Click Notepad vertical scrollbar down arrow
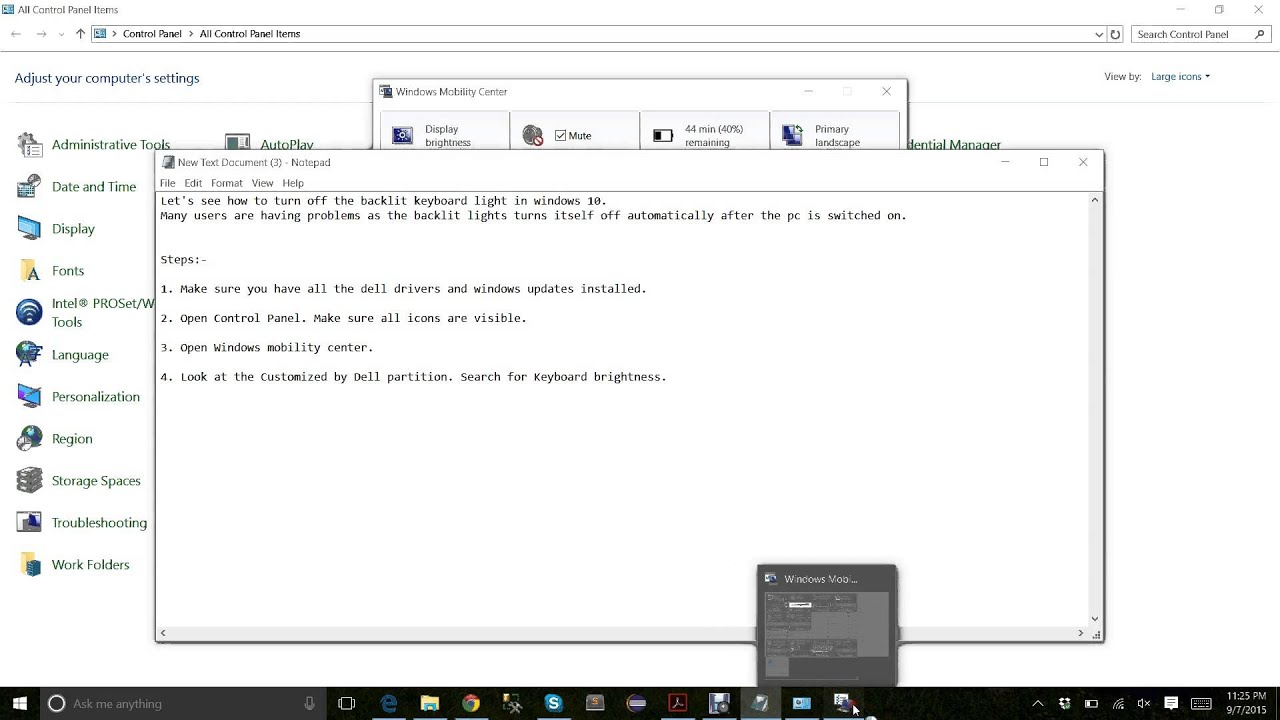 click(x=1094, y=619)
